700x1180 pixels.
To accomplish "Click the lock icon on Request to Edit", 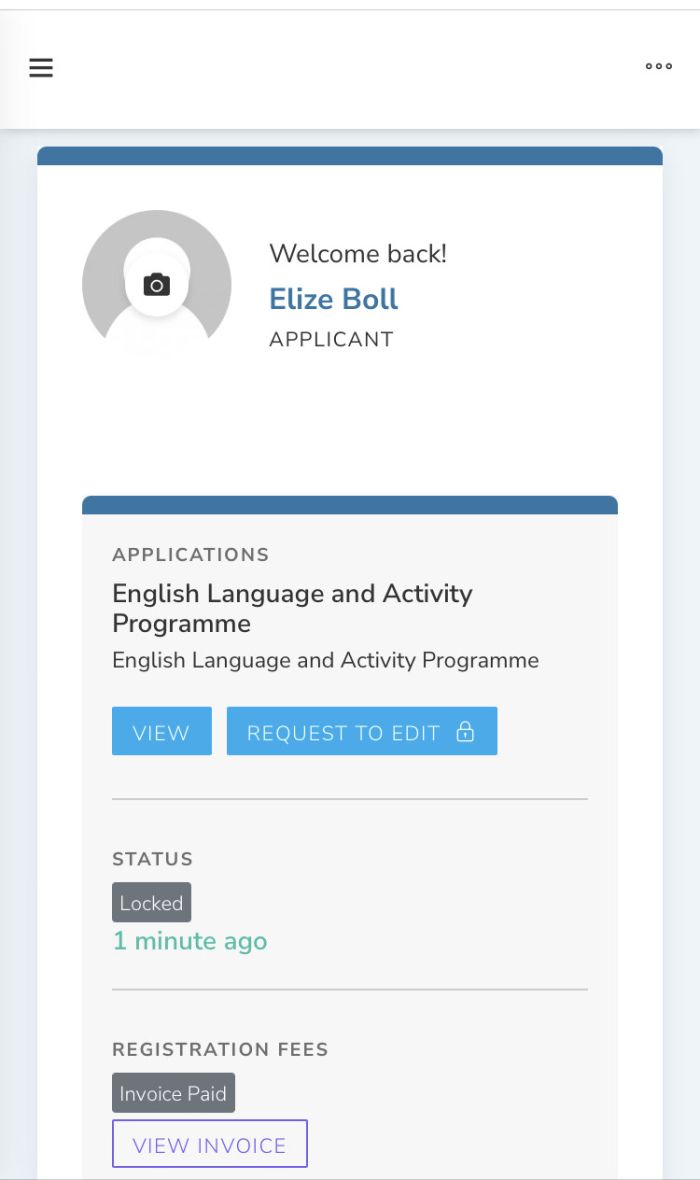I will [x=465, y=731].
